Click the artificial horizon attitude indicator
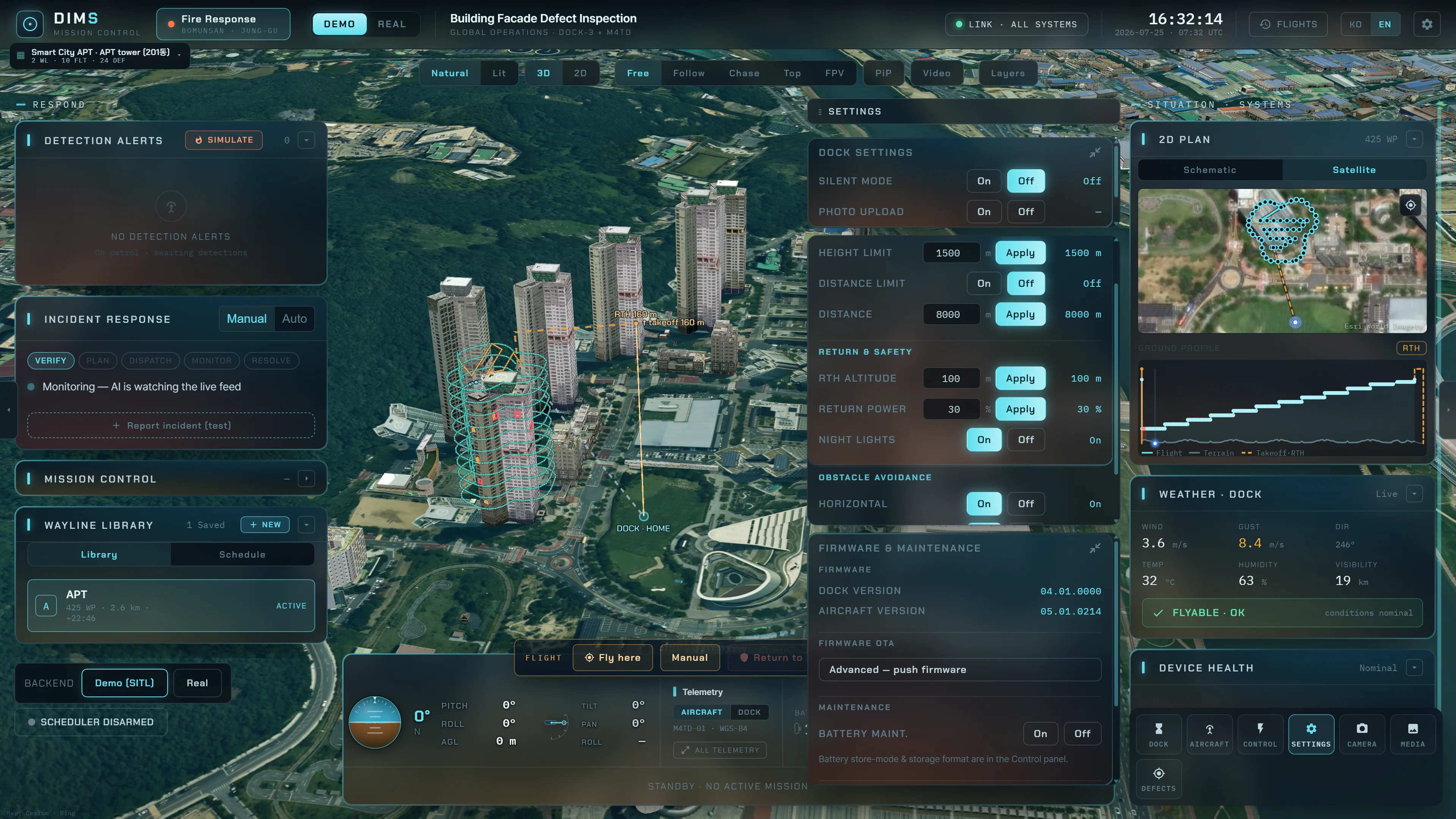Screen dimensions: 1456x819 pyautogui.click(x=375, y=722)
